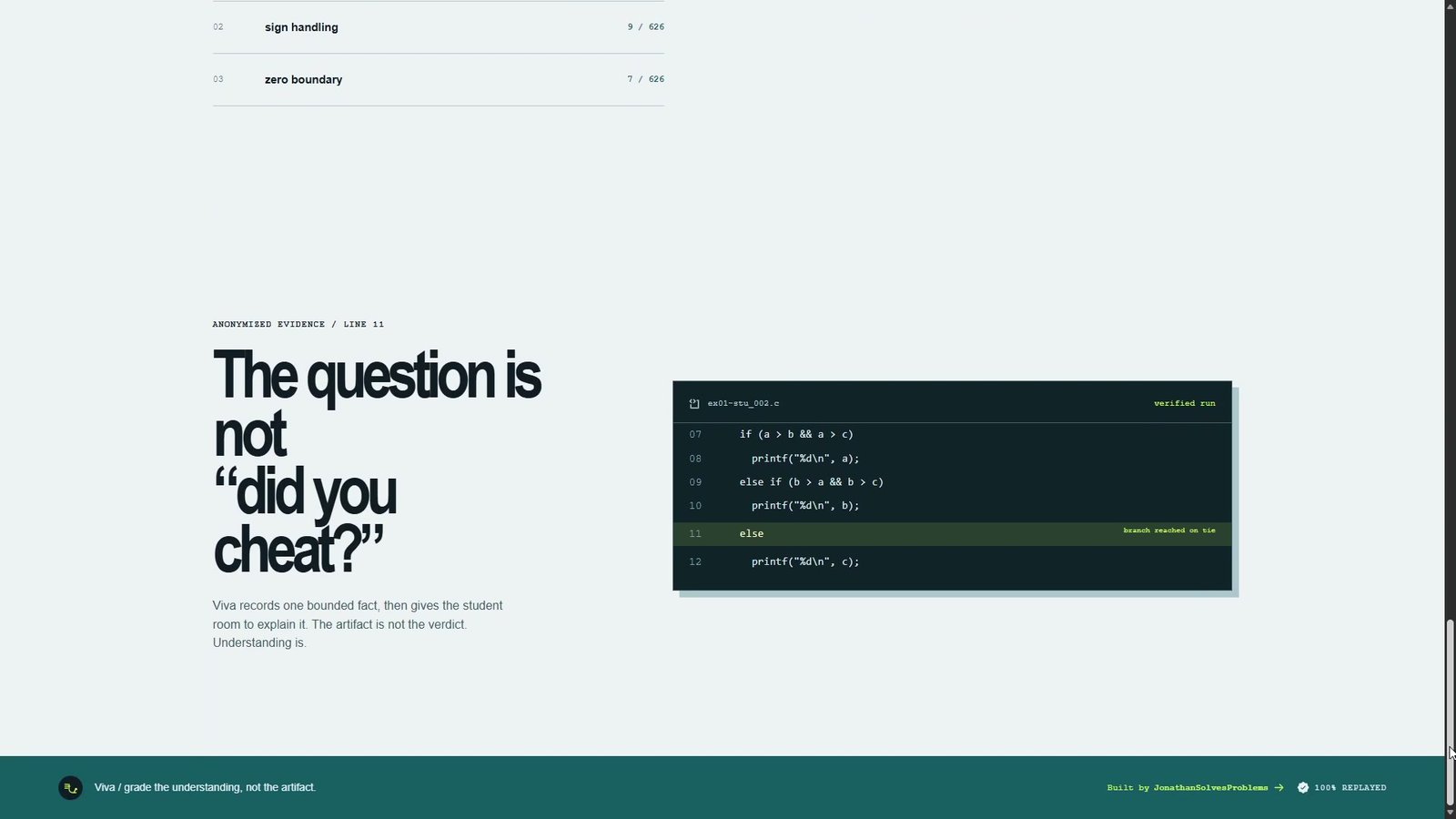Click the scrollbar up arrow
Screen dimensions: 1456x819
(1451, 6)
